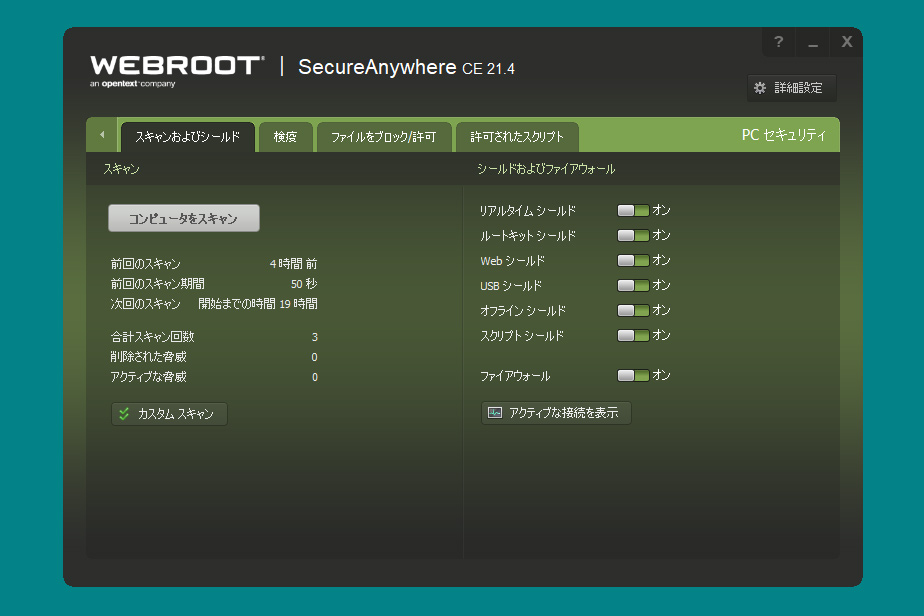The height and width of the screenshot is (616, 924).
Task: Switch off the スクリプト シールド toggle
Action: click(633, 335)
